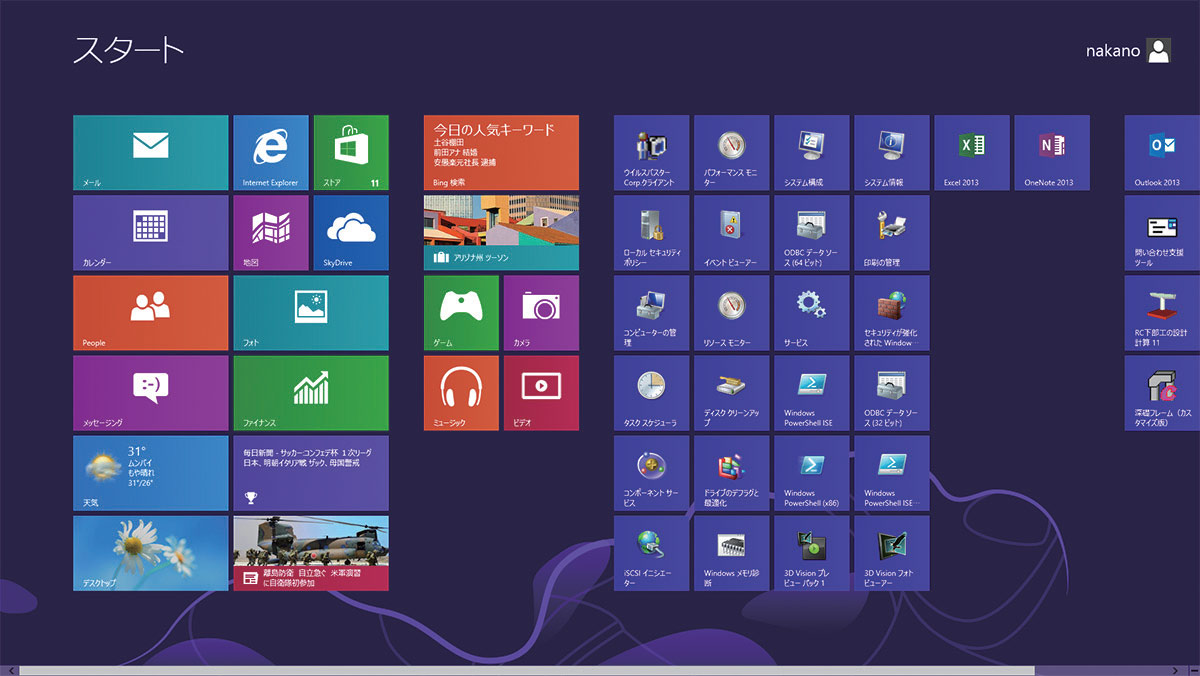Open 問い合わせ支援ツール tile
The height and width of the screenshot is (676, 1200).
[1162, 232]
